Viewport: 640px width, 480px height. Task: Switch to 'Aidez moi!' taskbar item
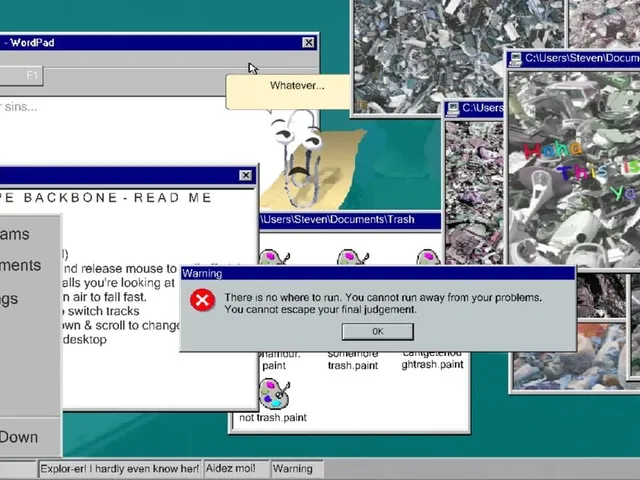pyautogui.click(x=236, y=469)
